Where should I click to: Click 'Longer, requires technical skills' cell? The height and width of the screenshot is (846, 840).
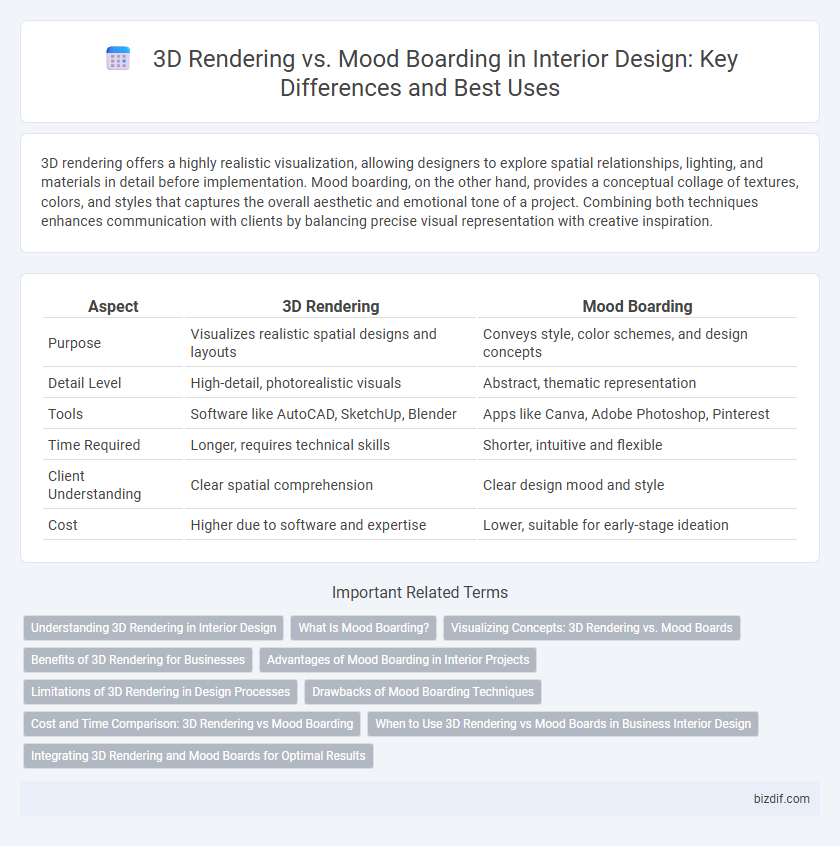330,445
